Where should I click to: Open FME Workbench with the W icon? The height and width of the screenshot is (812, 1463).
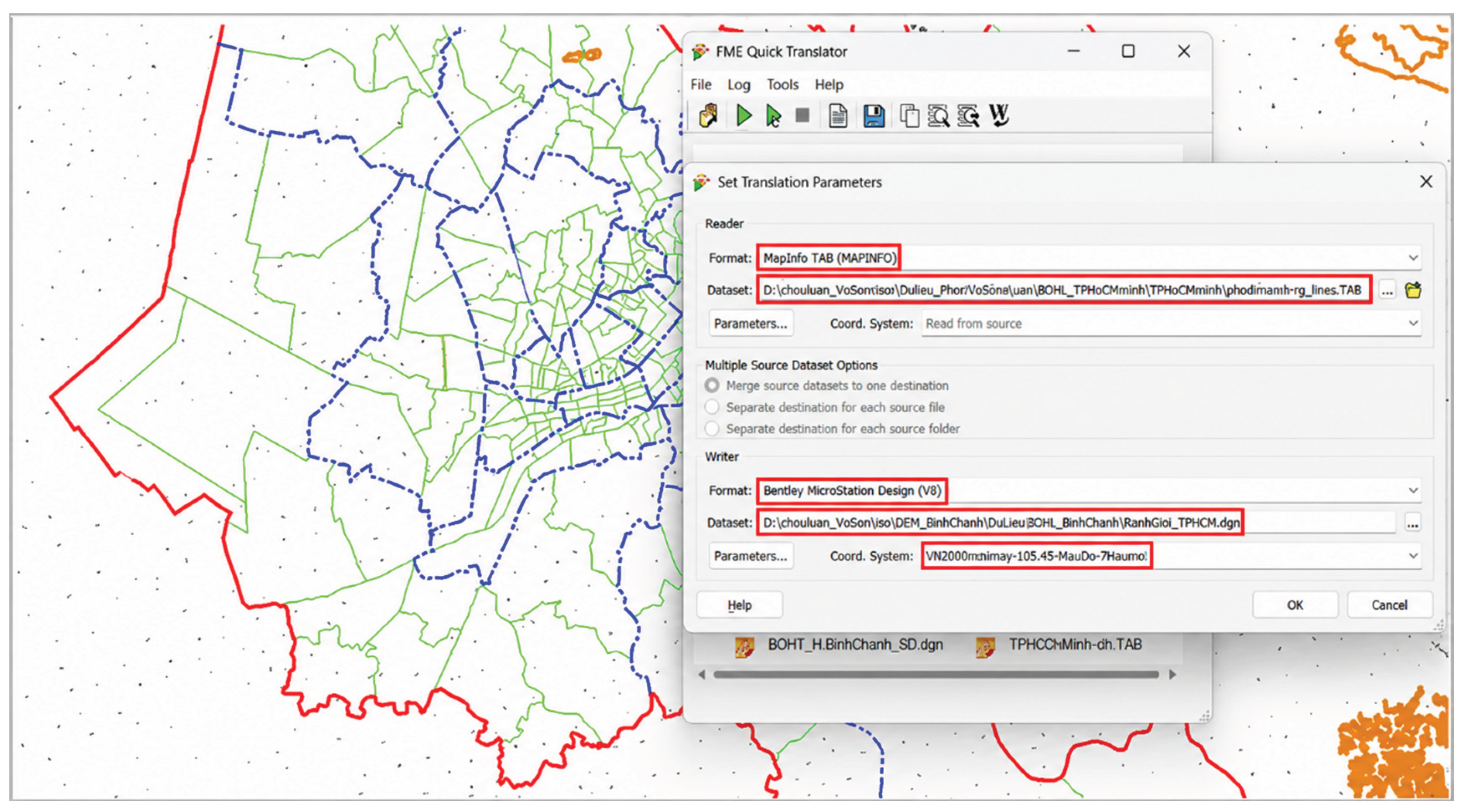(999, 116)
